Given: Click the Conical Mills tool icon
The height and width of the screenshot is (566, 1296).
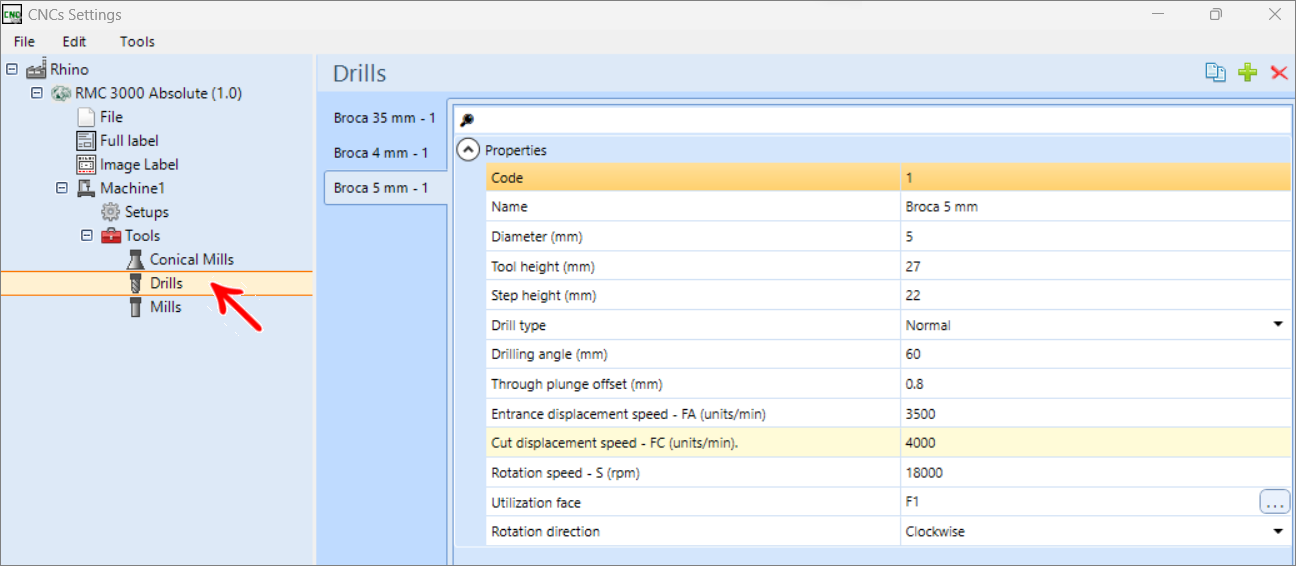Looking at the screenshot, I should [x=136, y=259].
